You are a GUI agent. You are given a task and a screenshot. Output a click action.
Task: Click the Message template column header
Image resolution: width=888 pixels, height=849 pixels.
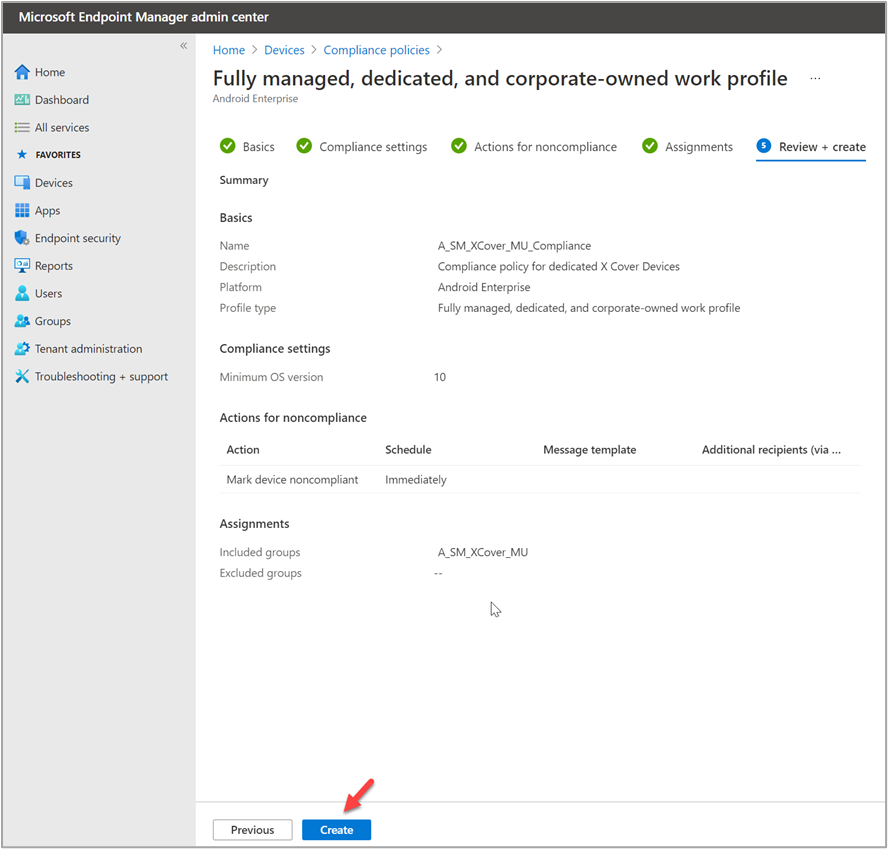click(x=590, y=450)
